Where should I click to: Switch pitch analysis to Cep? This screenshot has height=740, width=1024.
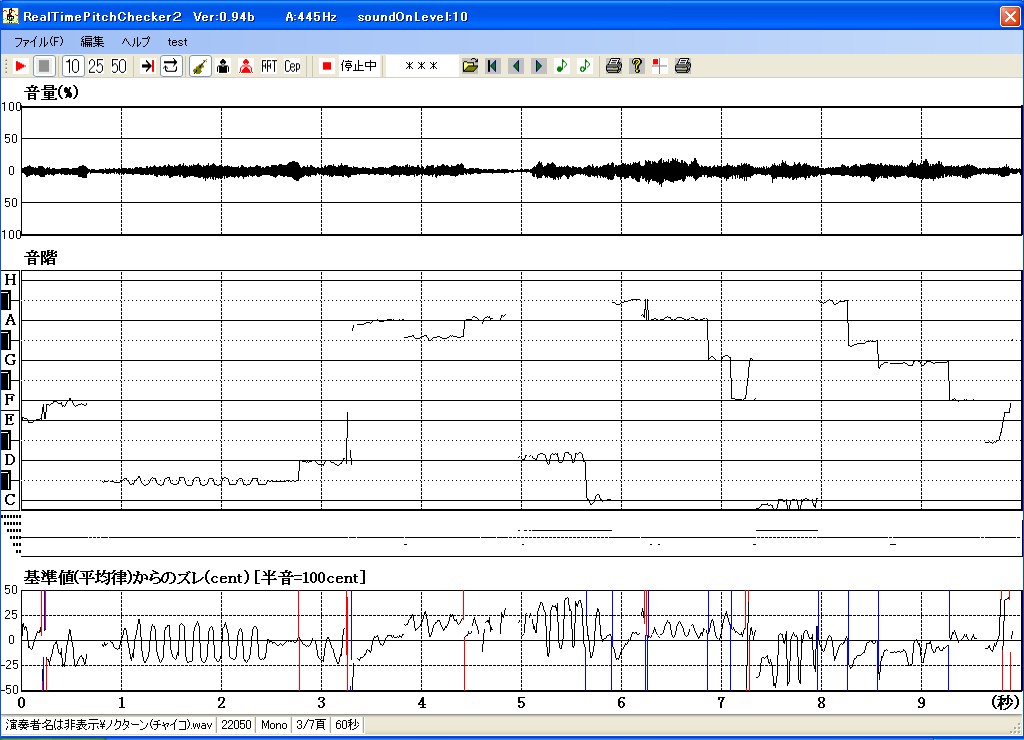(292, 66)
